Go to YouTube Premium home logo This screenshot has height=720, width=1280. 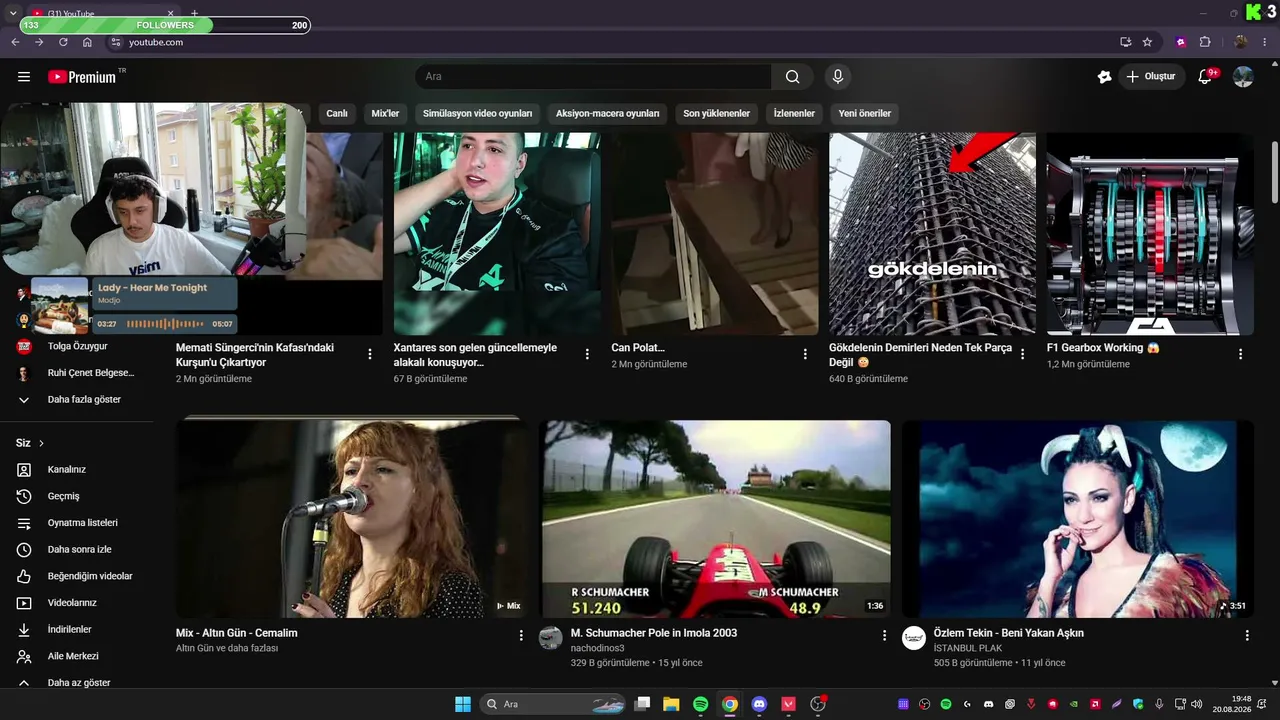(82, 77)
